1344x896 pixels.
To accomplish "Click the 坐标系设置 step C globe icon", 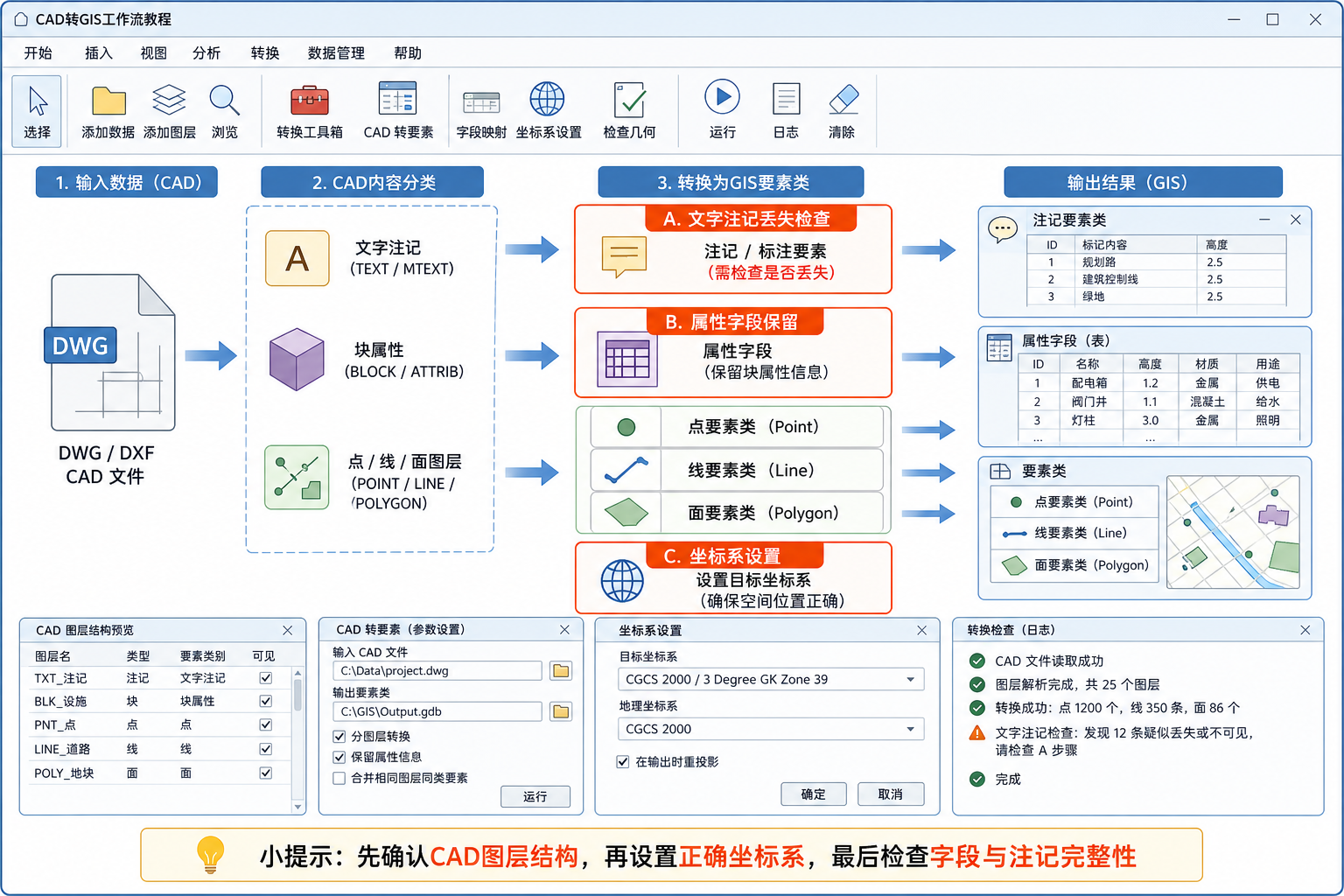I will tap(622, 581).
